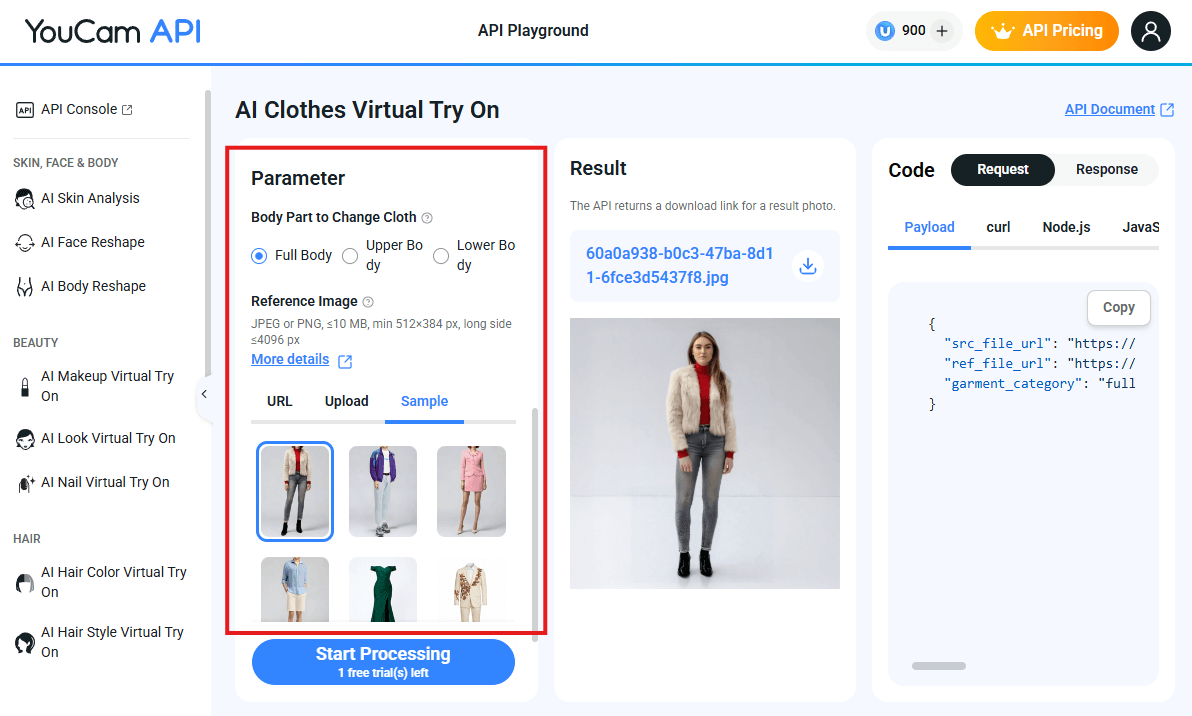The width and height of the screenshot is (1192, 716).
Task: Copy the payload code with Copy button
Action: (1118, 308)
